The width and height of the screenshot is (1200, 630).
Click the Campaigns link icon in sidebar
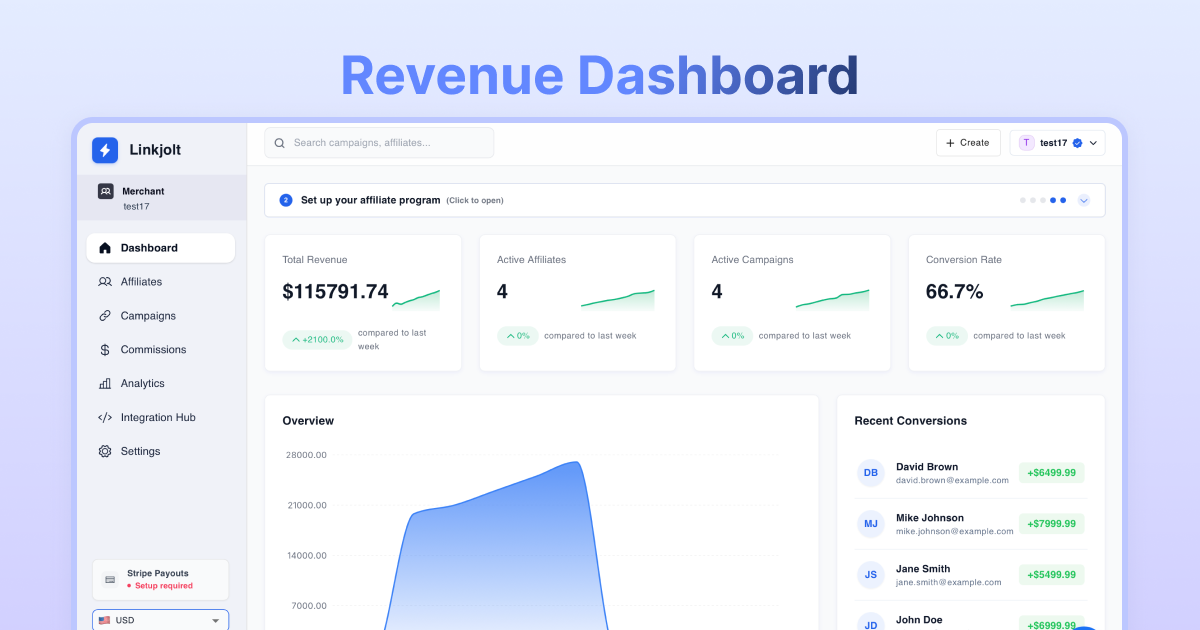click(x=105, y=316)
